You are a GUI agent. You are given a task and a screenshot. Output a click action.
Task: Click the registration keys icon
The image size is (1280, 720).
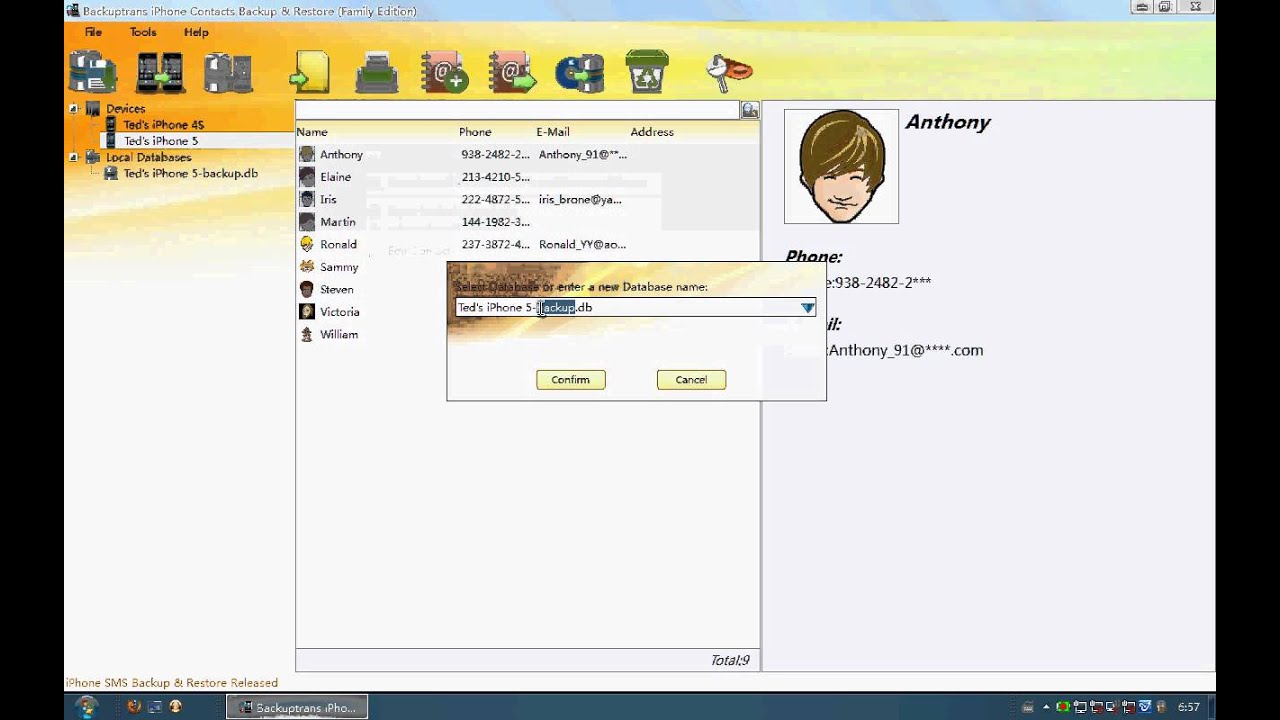click(729, 71)
